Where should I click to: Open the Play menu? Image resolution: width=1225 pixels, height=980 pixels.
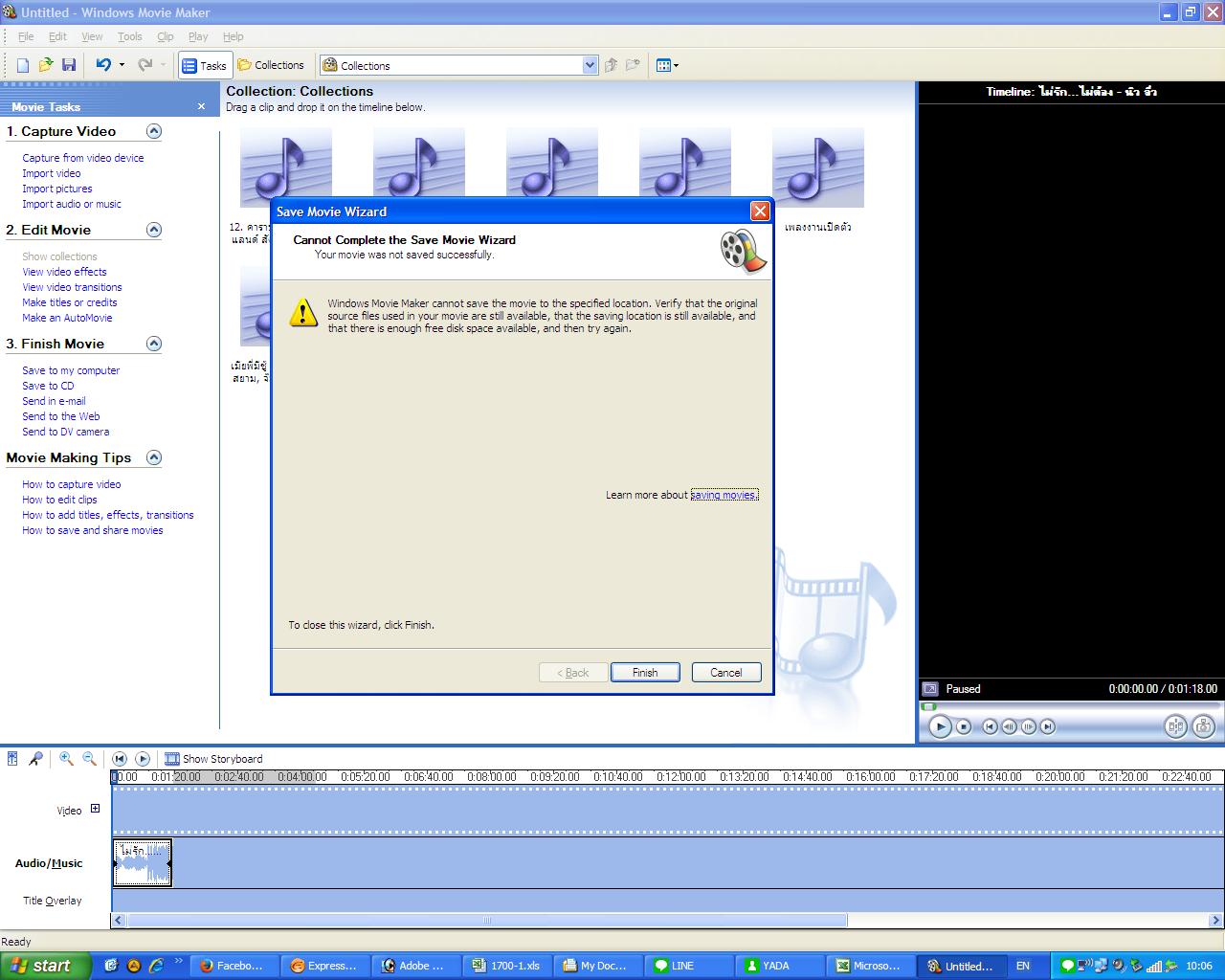(x=198, y=36)
